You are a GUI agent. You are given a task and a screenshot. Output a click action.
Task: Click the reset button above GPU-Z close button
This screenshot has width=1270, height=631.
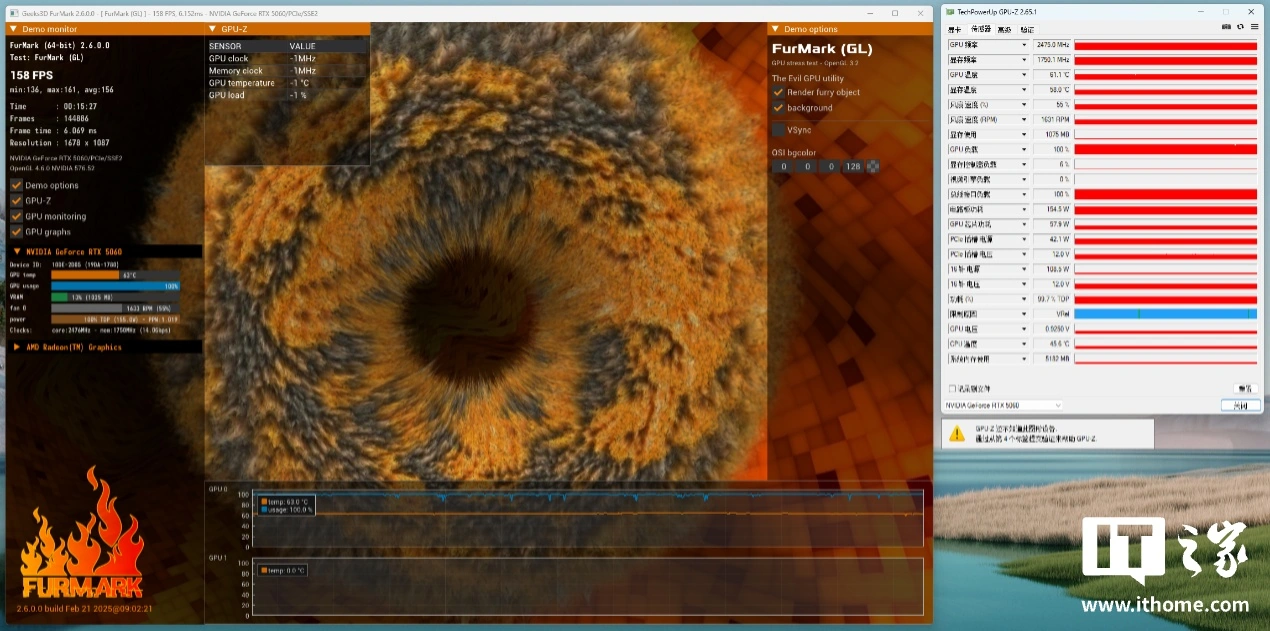[x=1244, y=388]
